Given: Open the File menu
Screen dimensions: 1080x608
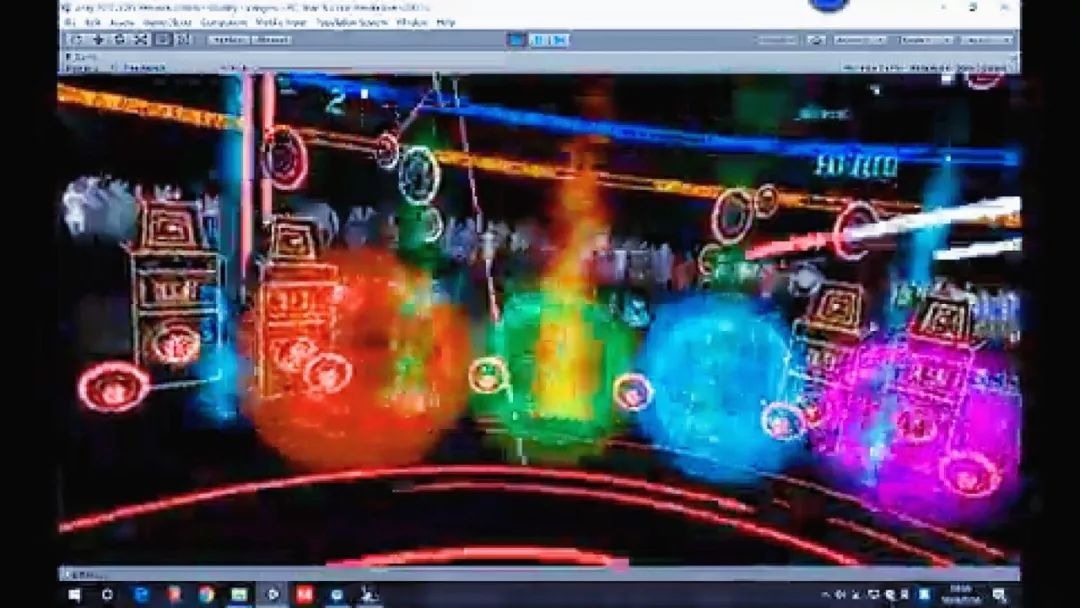Looking at the screenshot, I should coord(70,23).
